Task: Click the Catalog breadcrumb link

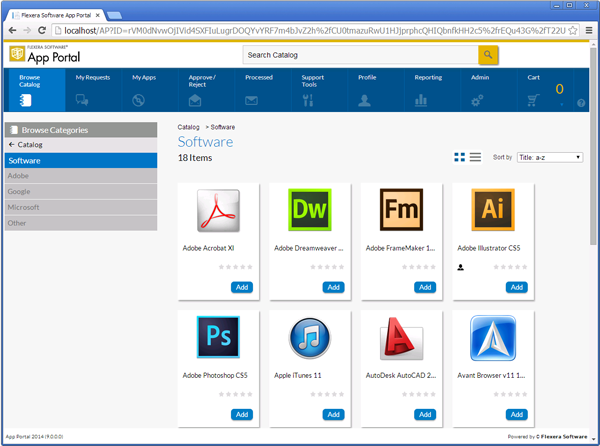Action: [188, 127]
